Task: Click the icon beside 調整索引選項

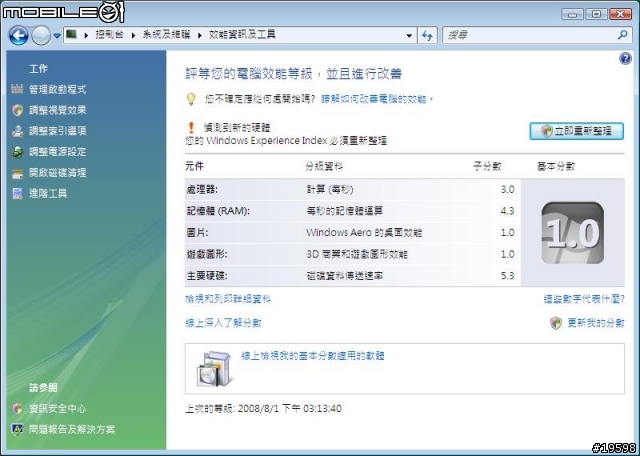Action: pos(17,131)
